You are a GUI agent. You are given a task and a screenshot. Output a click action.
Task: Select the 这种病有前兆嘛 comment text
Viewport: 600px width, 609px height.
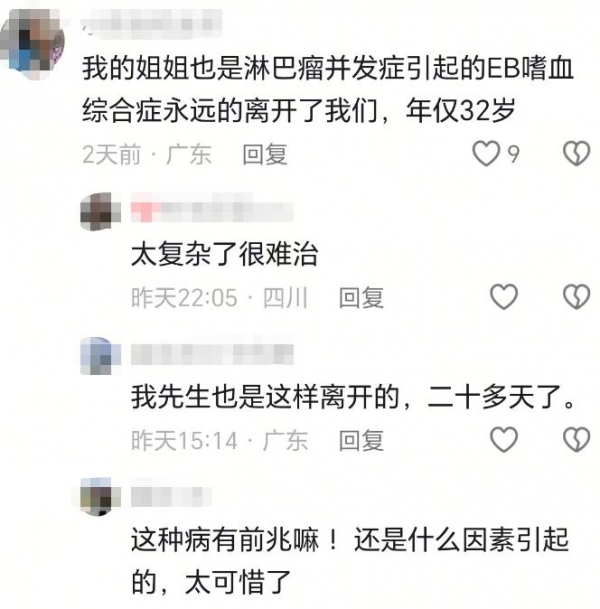tap(350, 560)
